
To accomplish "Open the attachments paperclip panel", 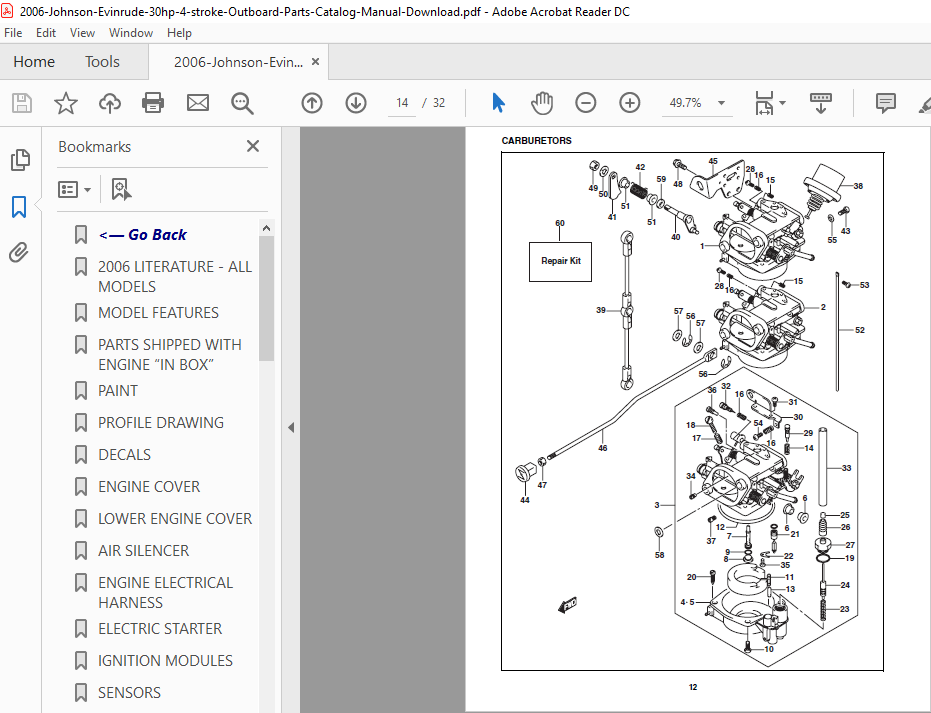I will (19, 253).
